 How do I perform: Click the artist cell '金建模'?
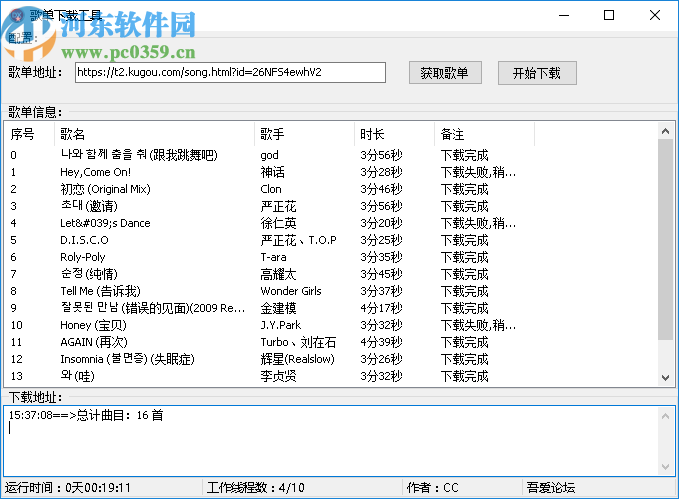[x=278, y=308]
